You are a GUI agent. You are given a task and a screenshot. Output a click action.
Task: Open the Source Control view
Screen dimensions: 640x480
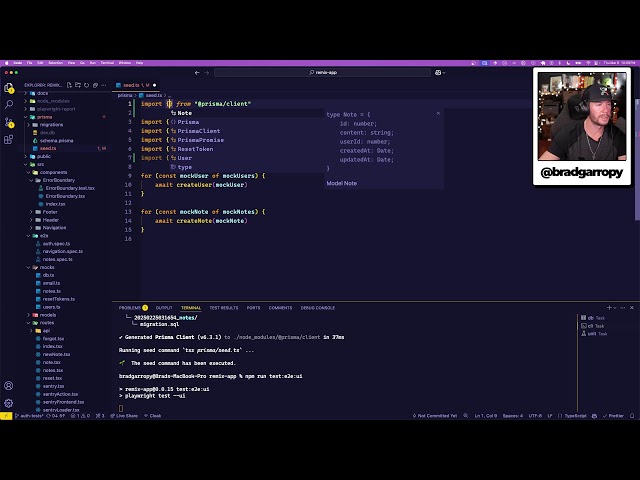pos(9,122)
